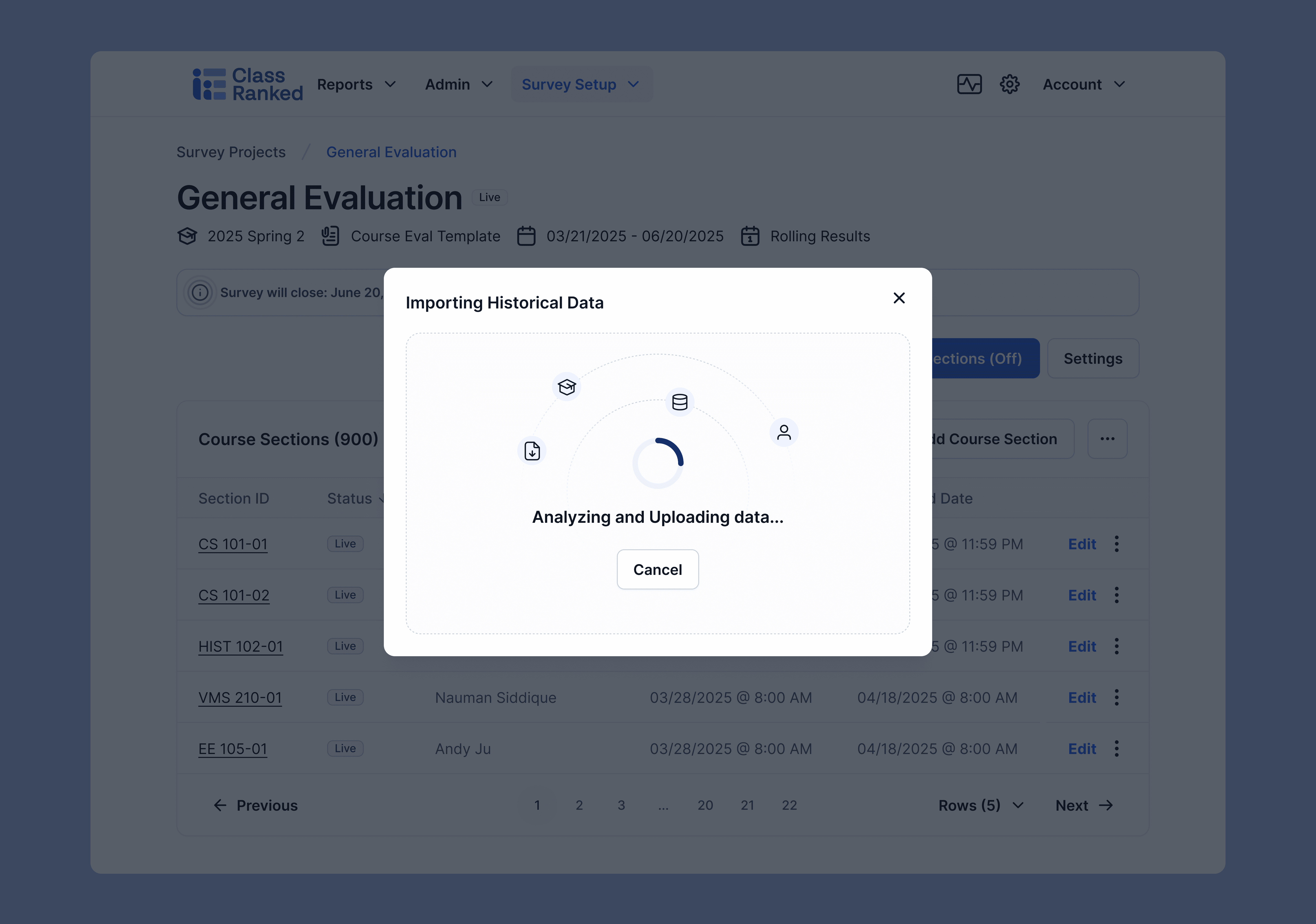The image size is (1316, 924).
Task: Open the Survey Setup menu
Action: tap(580, 84)
